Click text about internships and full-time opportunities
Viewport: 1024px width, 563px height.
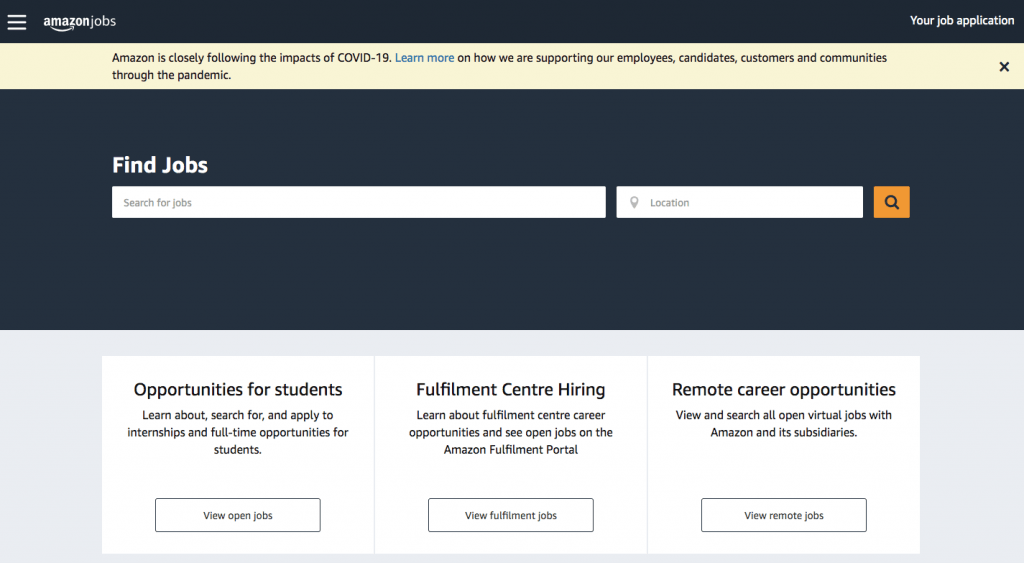238,432
